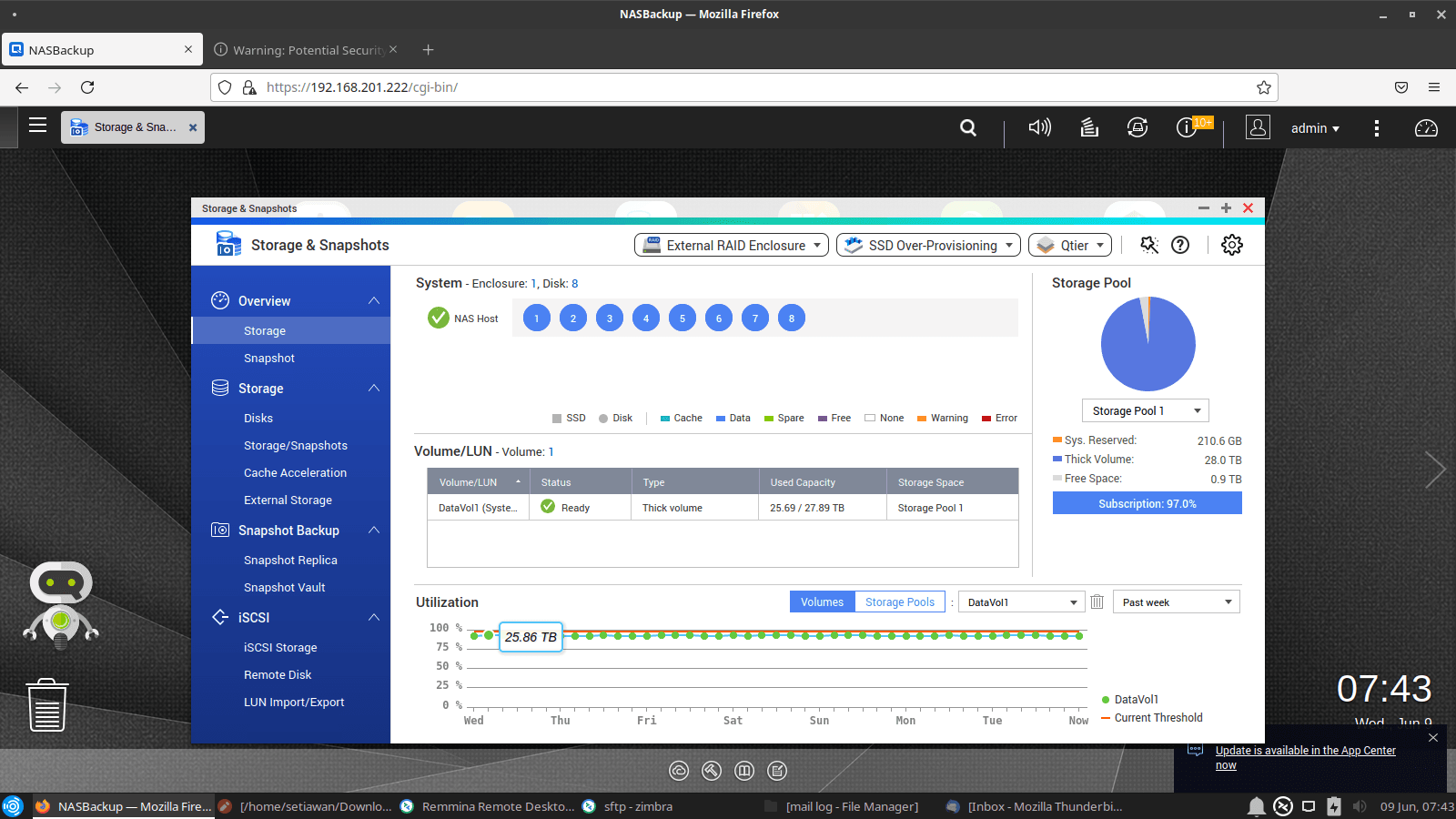Viewport: 1456px width, 819px height.
Task: Open the dashboard gauge icon
Action: coord(1426,128)
